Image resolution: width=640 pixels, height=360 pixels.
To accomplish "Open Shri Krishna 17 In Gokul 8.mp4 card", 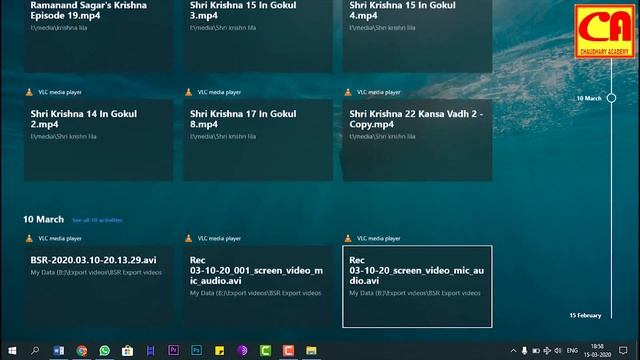I will tap(258, 140).
